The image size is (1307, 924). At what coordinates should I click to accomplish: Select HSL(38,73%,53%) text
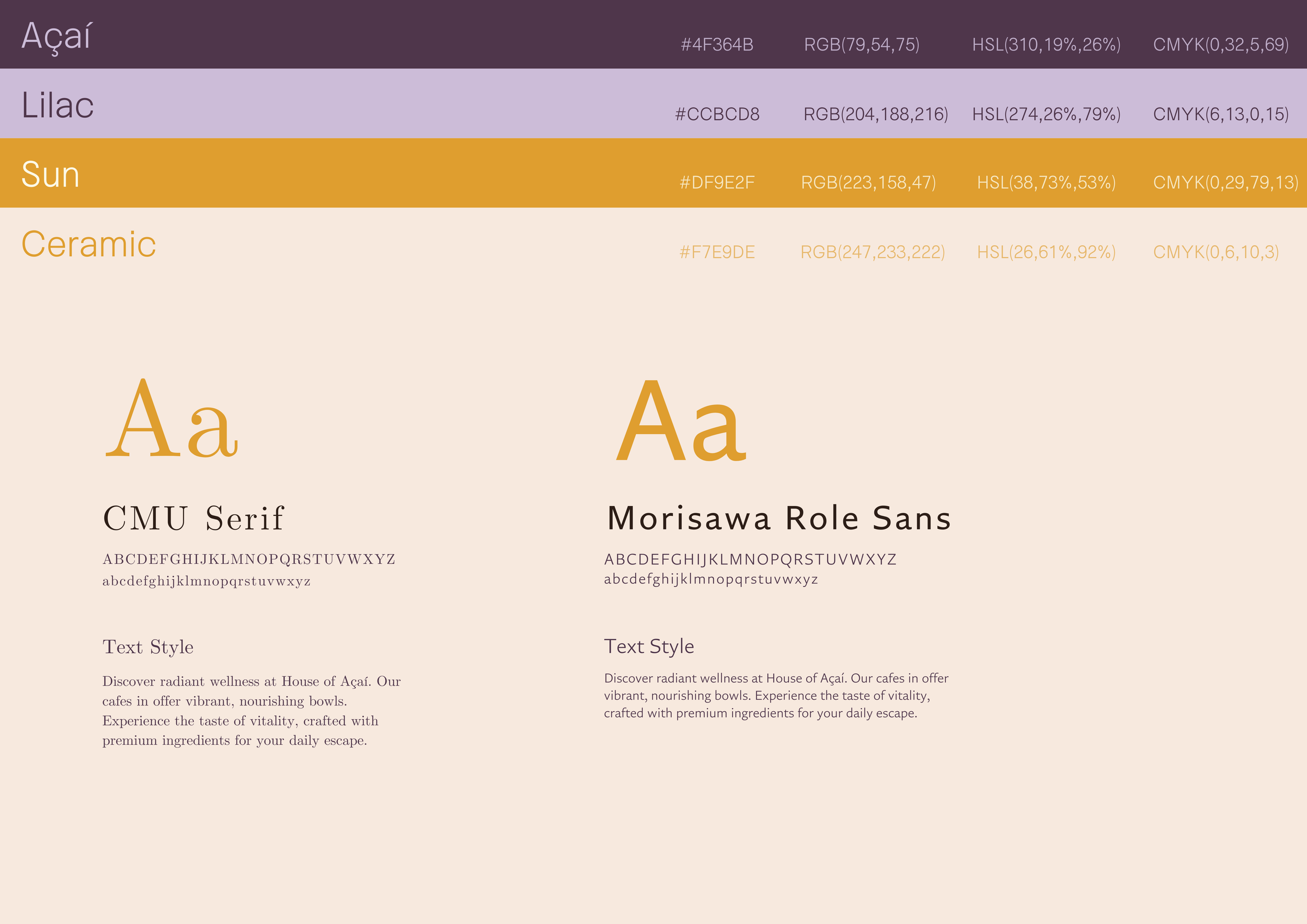click(x=1046, y=182)
